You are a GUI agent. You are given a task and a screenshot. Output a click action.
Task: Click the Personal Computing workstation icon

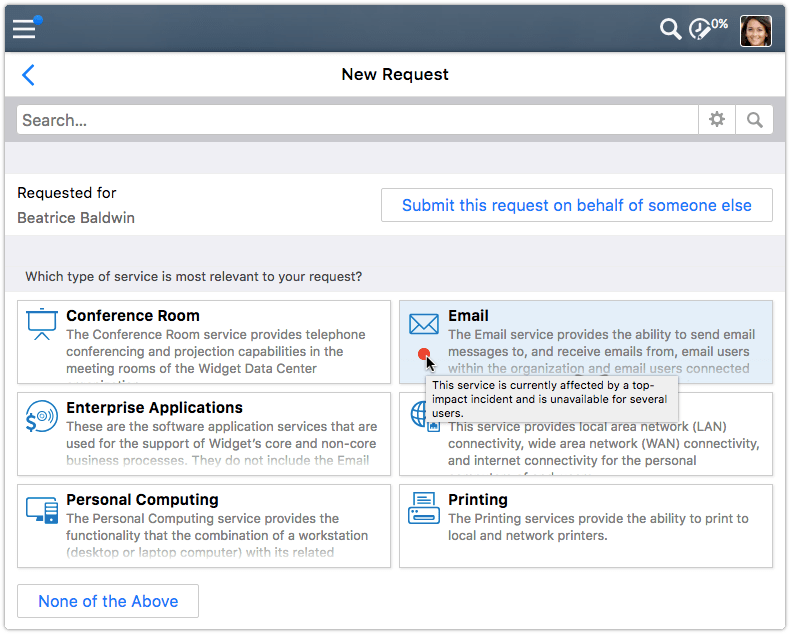pyautogui.click(x=42, y=510)
